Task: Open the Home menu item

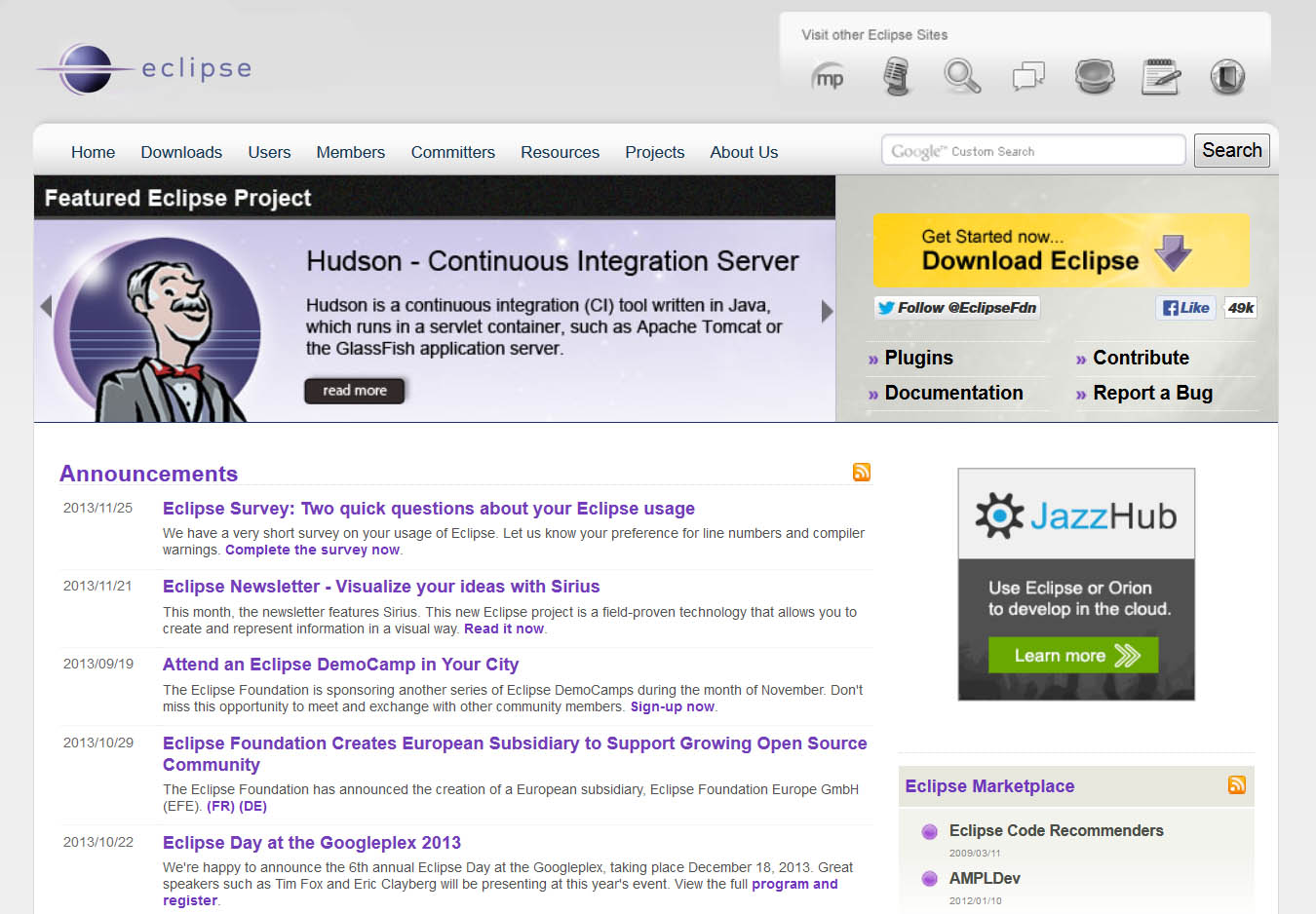Action: tap(93, 152)
